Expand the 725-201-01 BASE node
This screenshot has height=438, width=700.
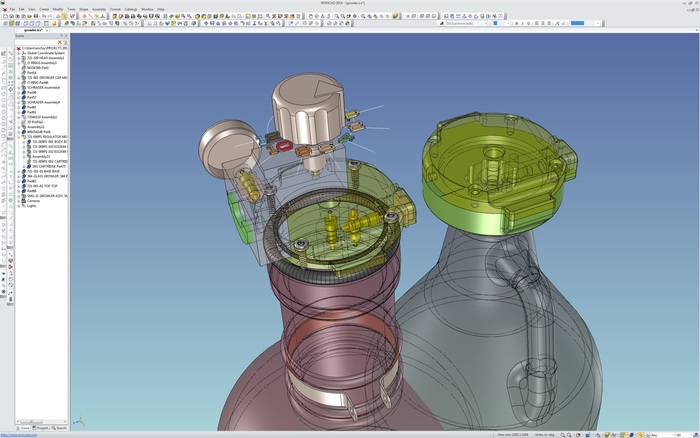[x=19, y=171]
